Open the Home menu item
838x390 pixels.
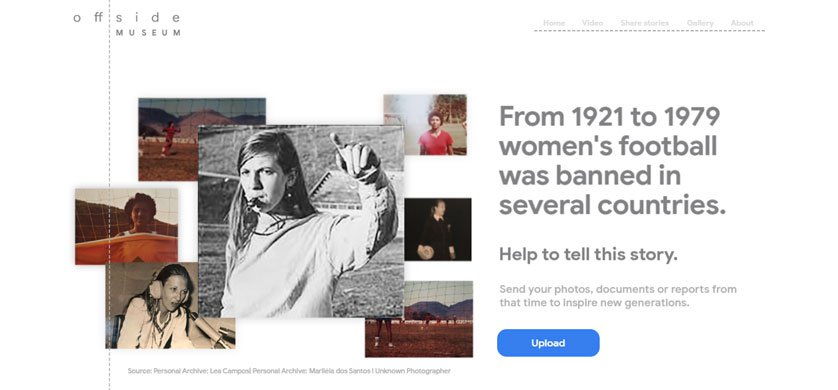pos(554,23)
